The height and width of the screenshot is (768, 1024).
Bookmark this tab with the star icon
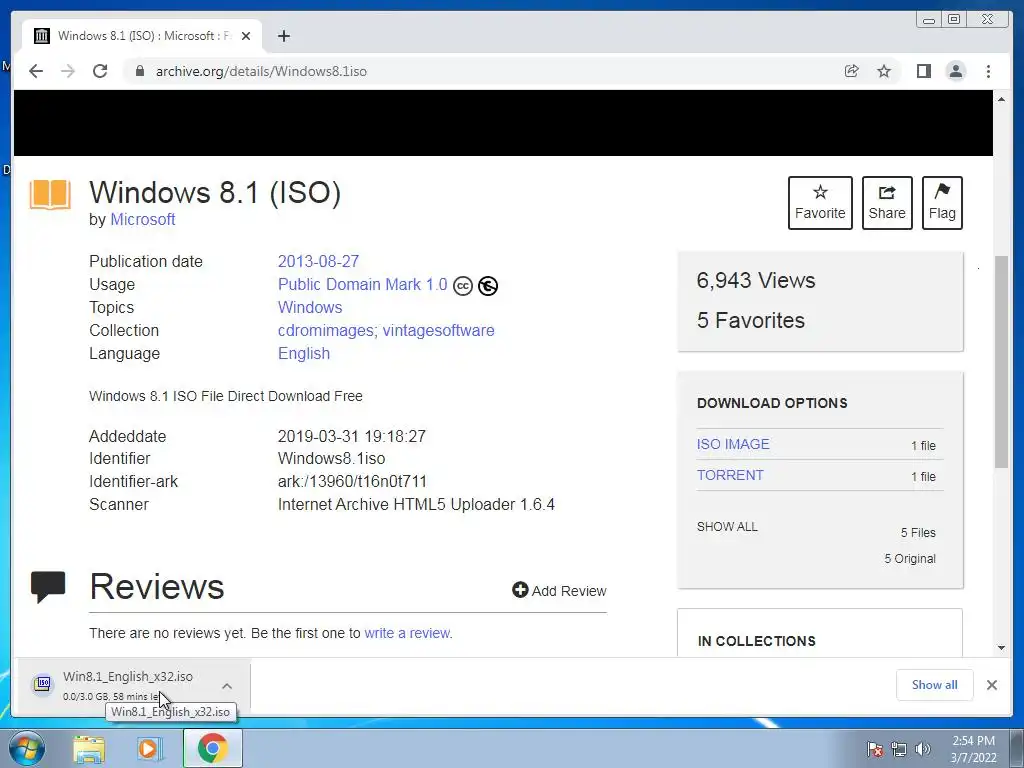(x=884, y=71)
